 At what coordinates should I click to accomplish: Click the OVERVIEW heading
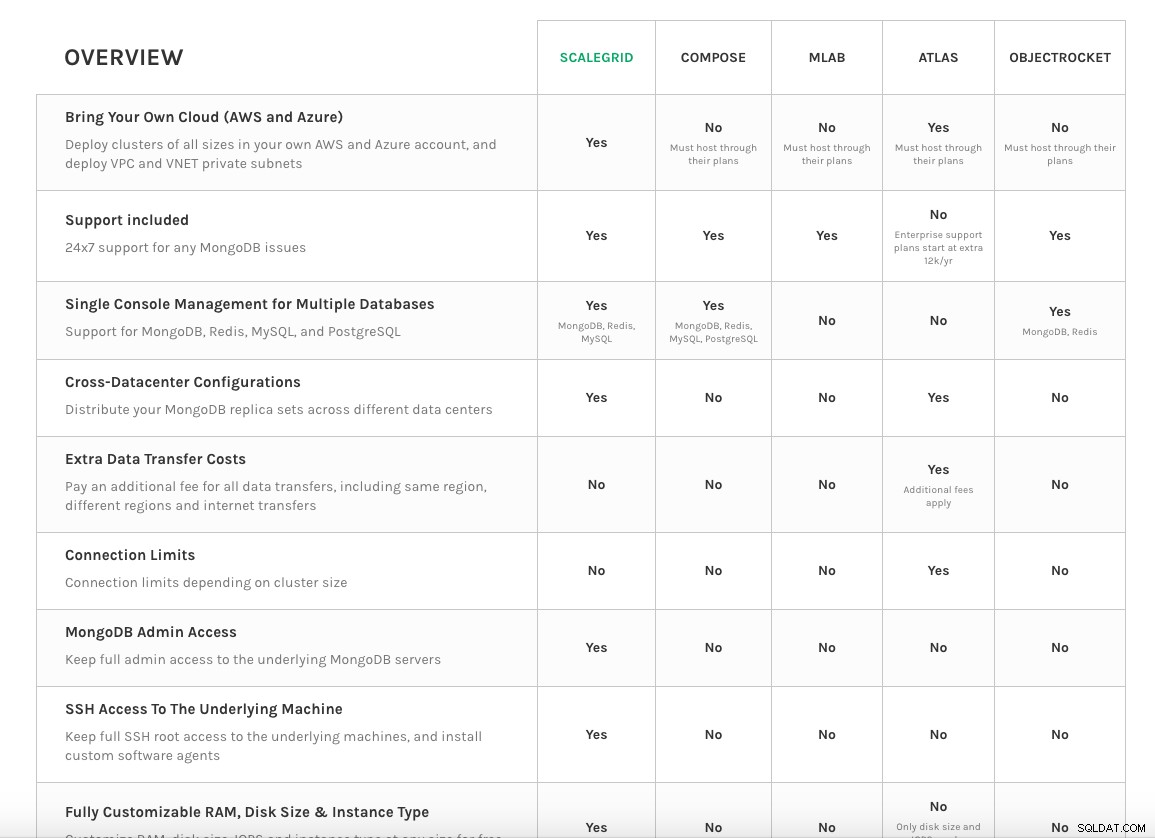tap(124, 57)
